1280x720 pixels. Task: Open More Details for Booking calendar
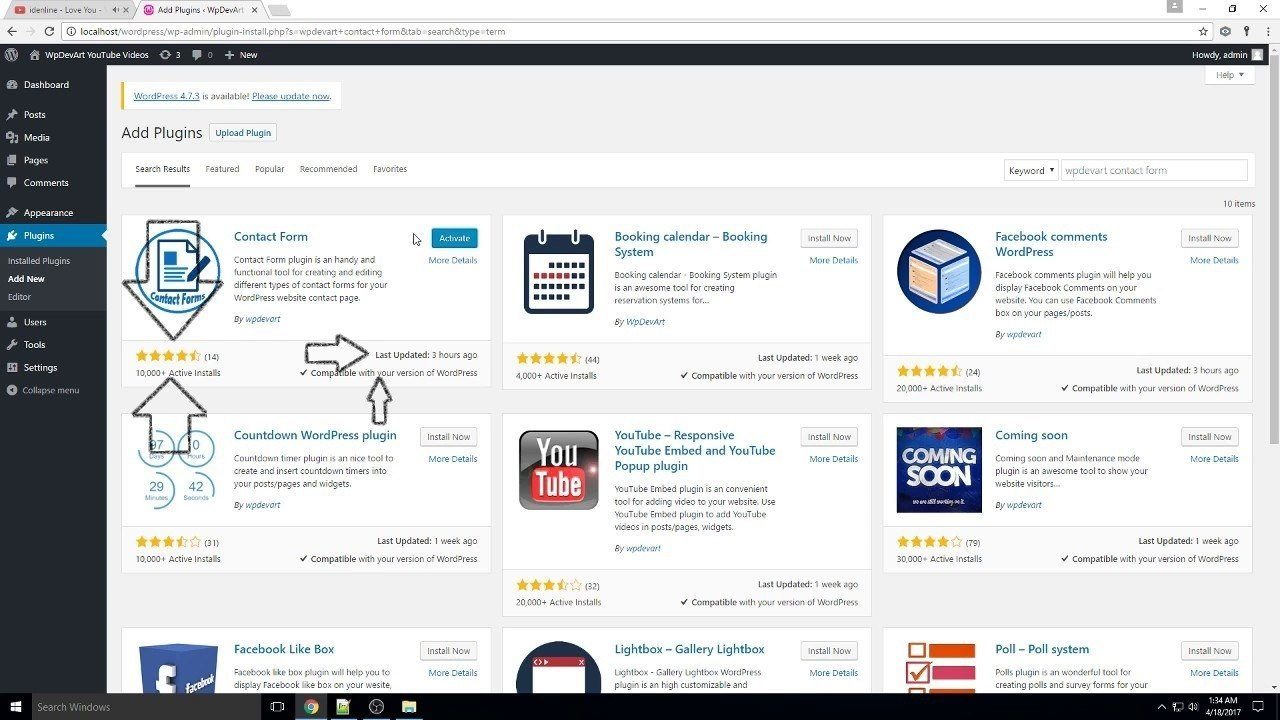(834, 260)
